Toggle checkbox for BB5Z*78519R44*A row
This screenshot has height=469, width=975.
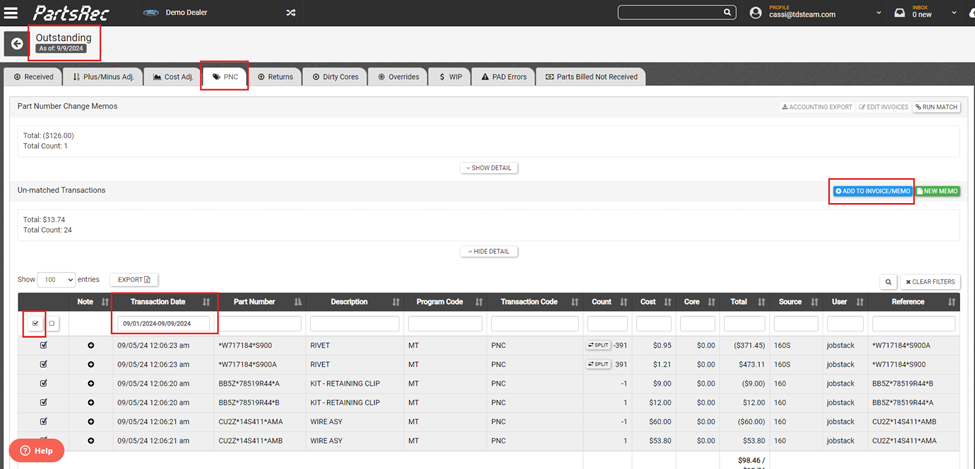44,383
